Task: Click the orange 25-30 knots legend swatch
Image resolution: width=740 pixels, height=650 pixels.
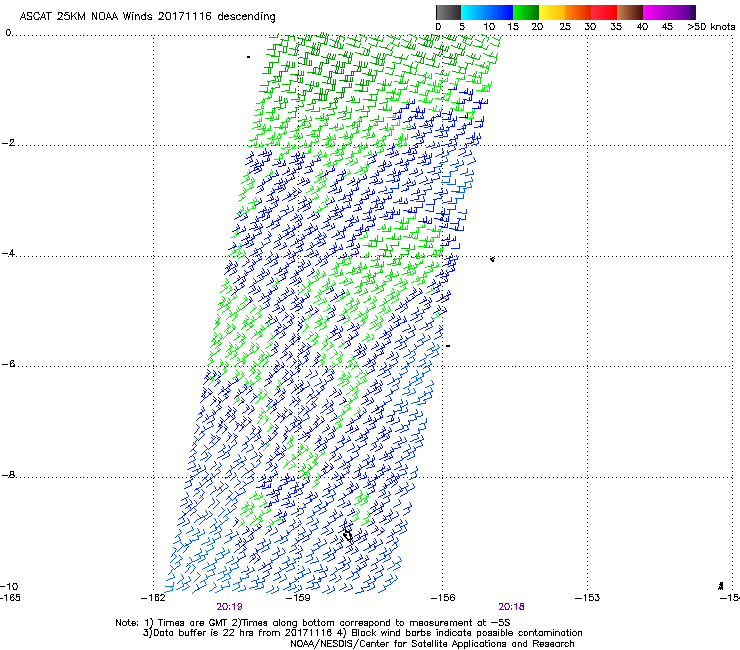Action: point(578,12)
